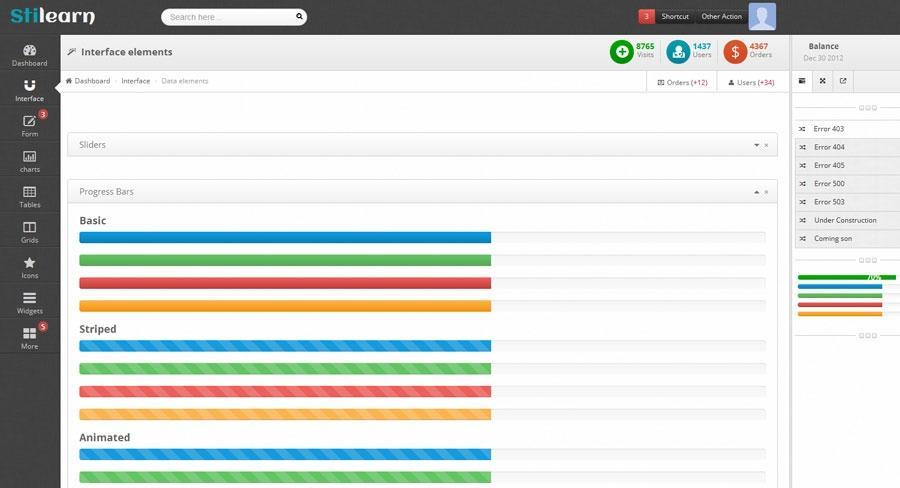Open the Widgets sidebar icon
Screen dimensions: 900x488
29,298
